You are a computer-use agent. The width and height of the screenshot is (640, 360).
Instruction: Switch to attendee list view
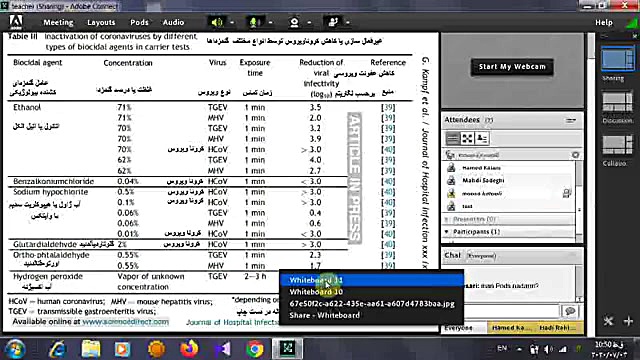pyautogui.click(x=453, y=138)
